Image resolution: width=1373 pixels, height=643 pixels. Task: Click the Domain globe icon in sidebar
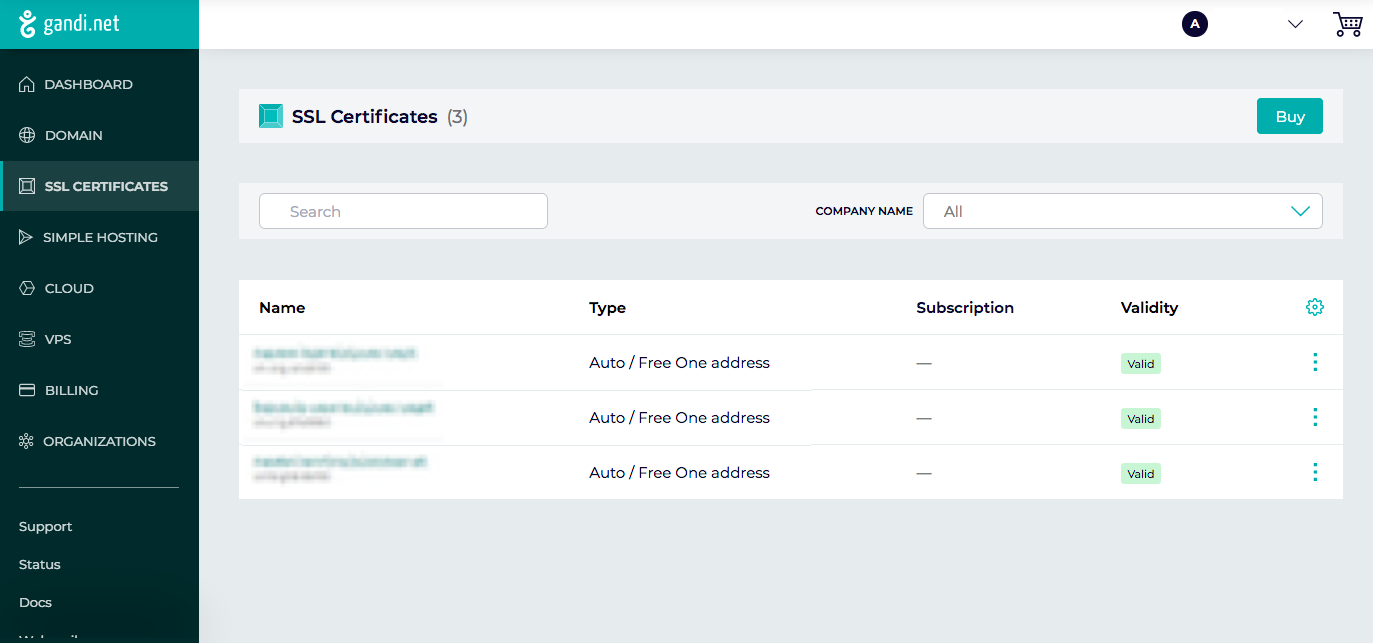click(27, 136)
